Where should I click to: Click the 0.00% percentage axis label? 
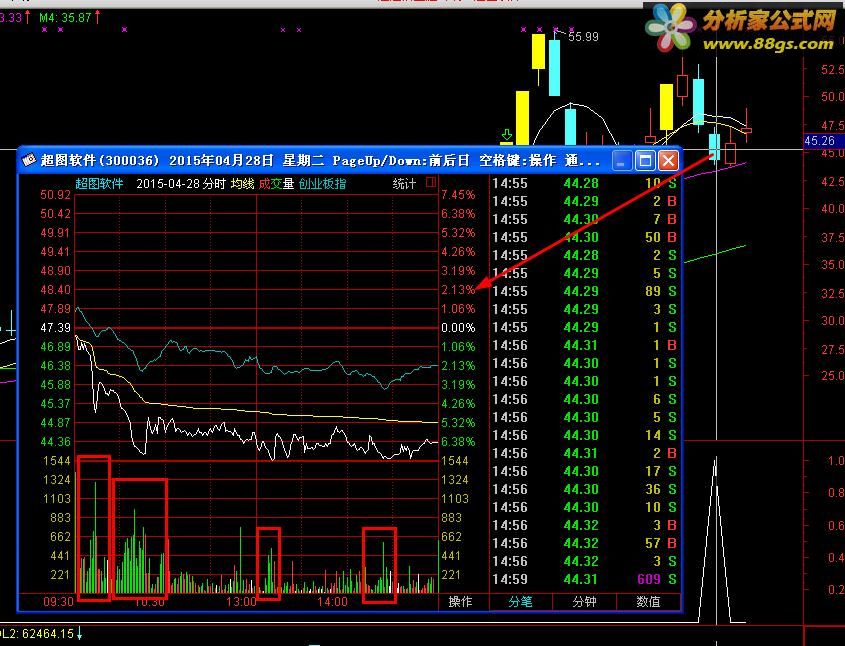[x=458, y=328]
